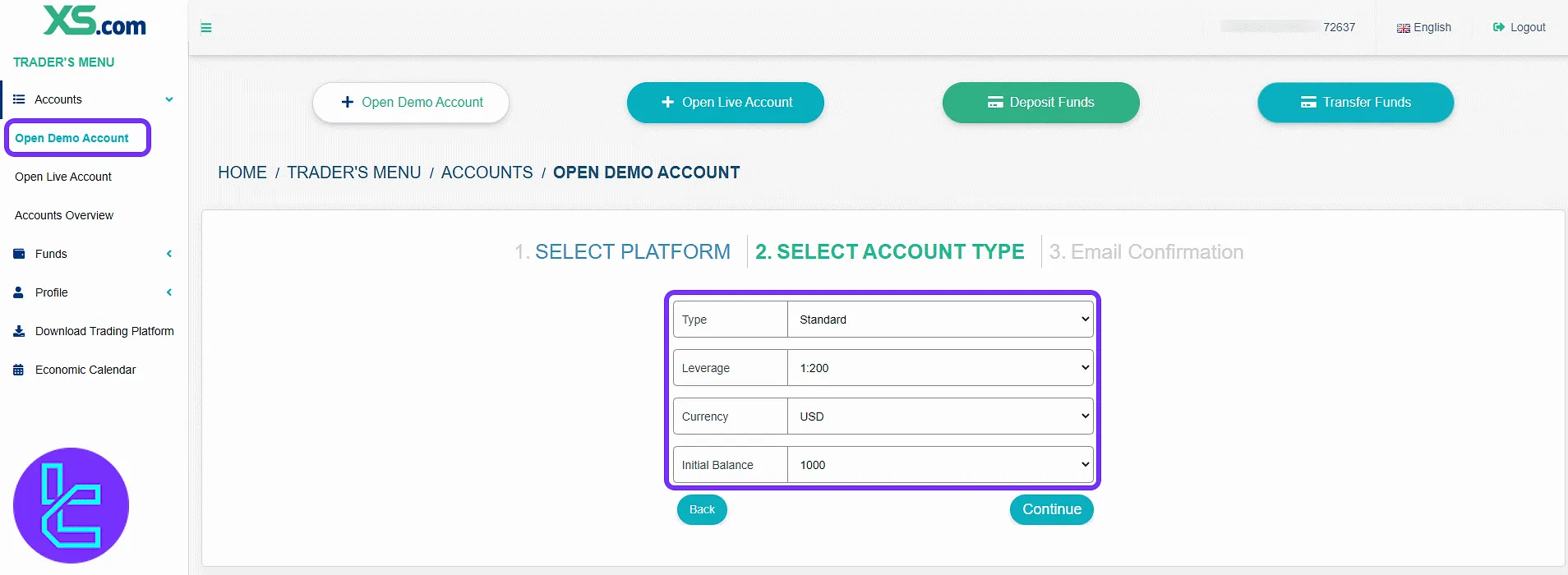
Task: Click the XS.com logo
Action: 95,21
